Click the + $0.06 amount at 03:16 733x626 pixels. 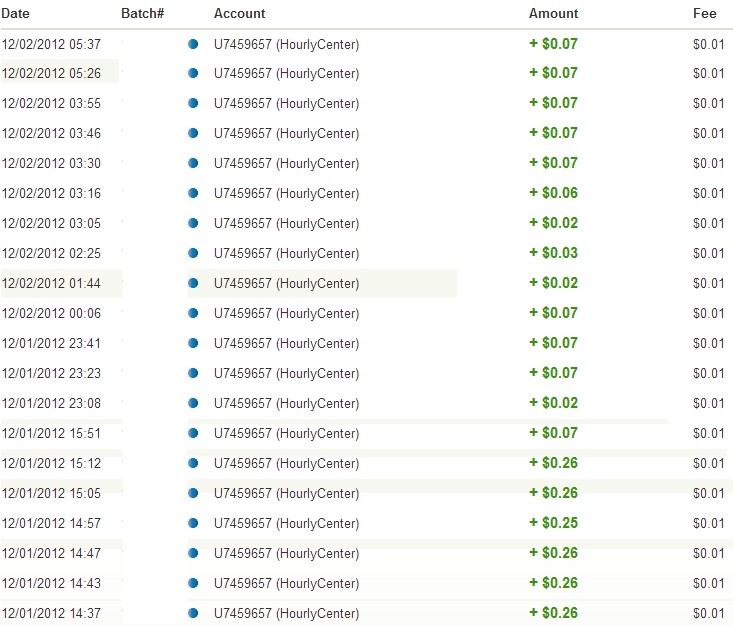[553, 193]
